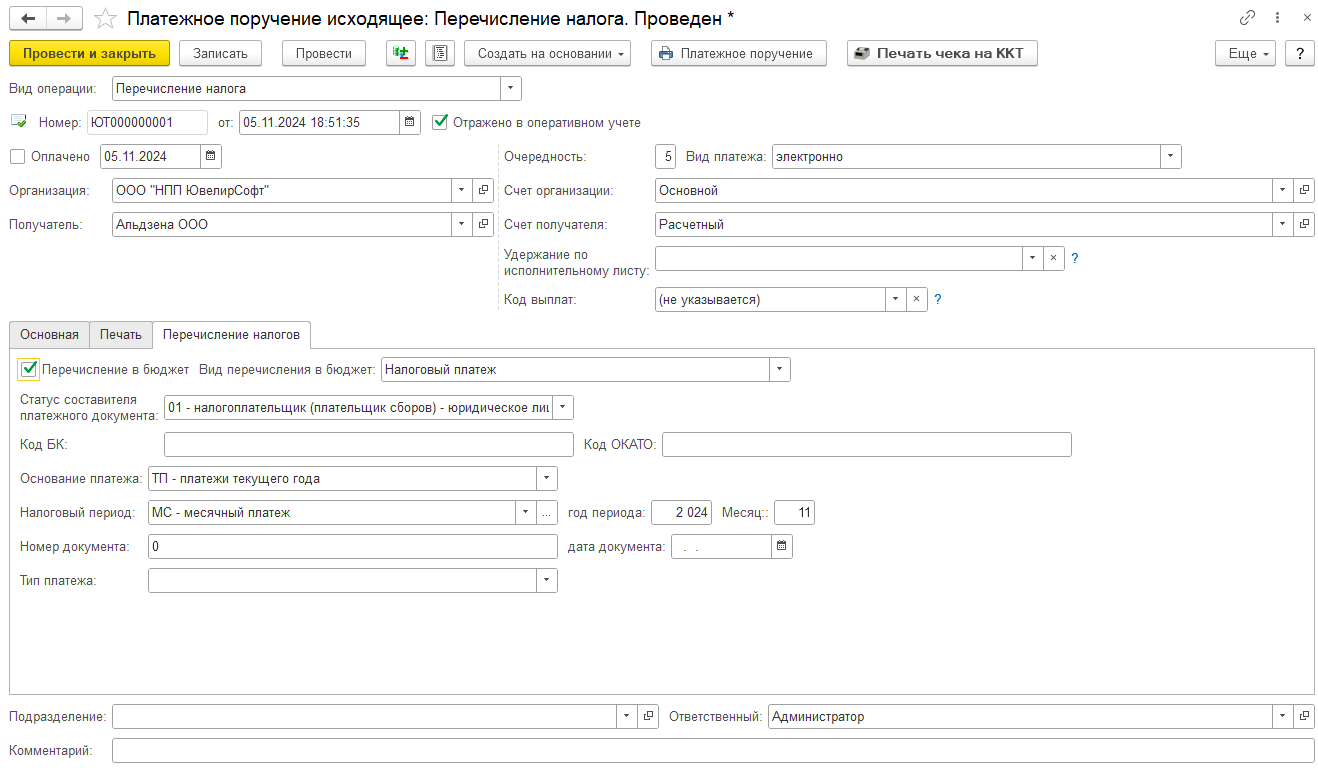
Task: Expand Вид перечисления в бюджет dropdown
Action: [780, 369]
